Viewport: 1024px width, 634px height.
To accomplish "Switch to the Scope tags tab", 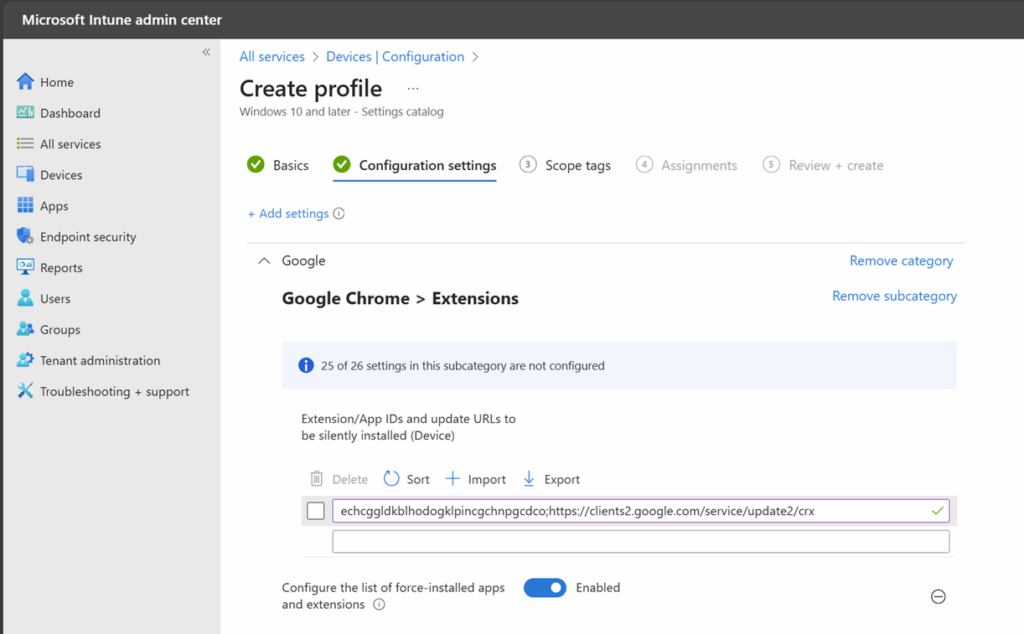I will pos(566,165).
